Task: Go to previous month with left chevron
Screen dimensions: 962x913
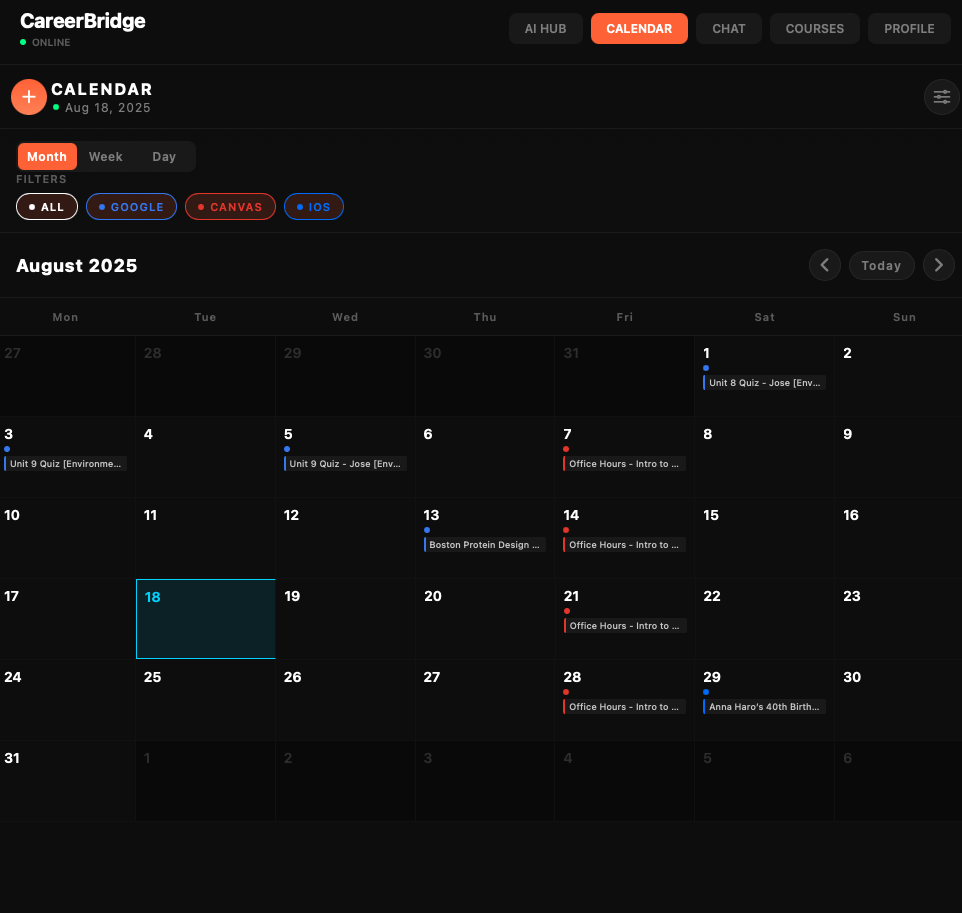Action: click(824, 265)
